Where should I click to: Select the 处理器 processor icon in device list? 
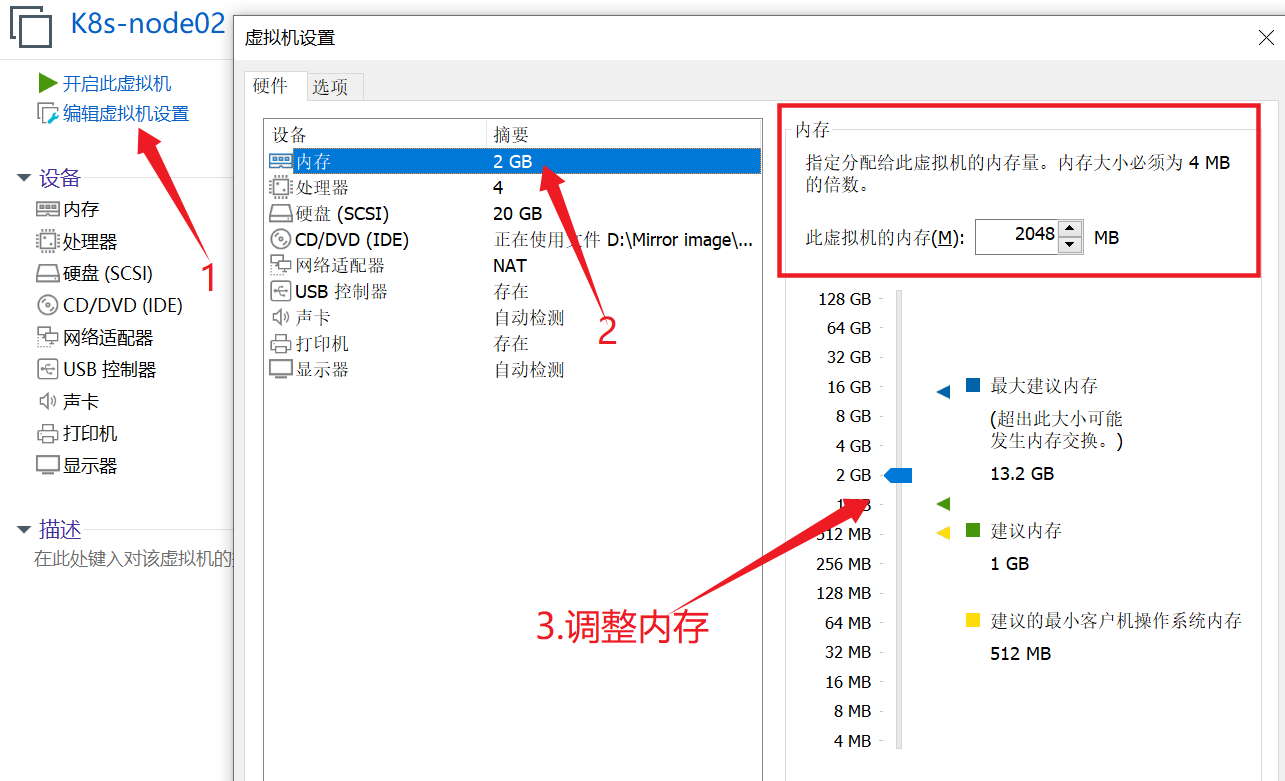click(280, 188)
